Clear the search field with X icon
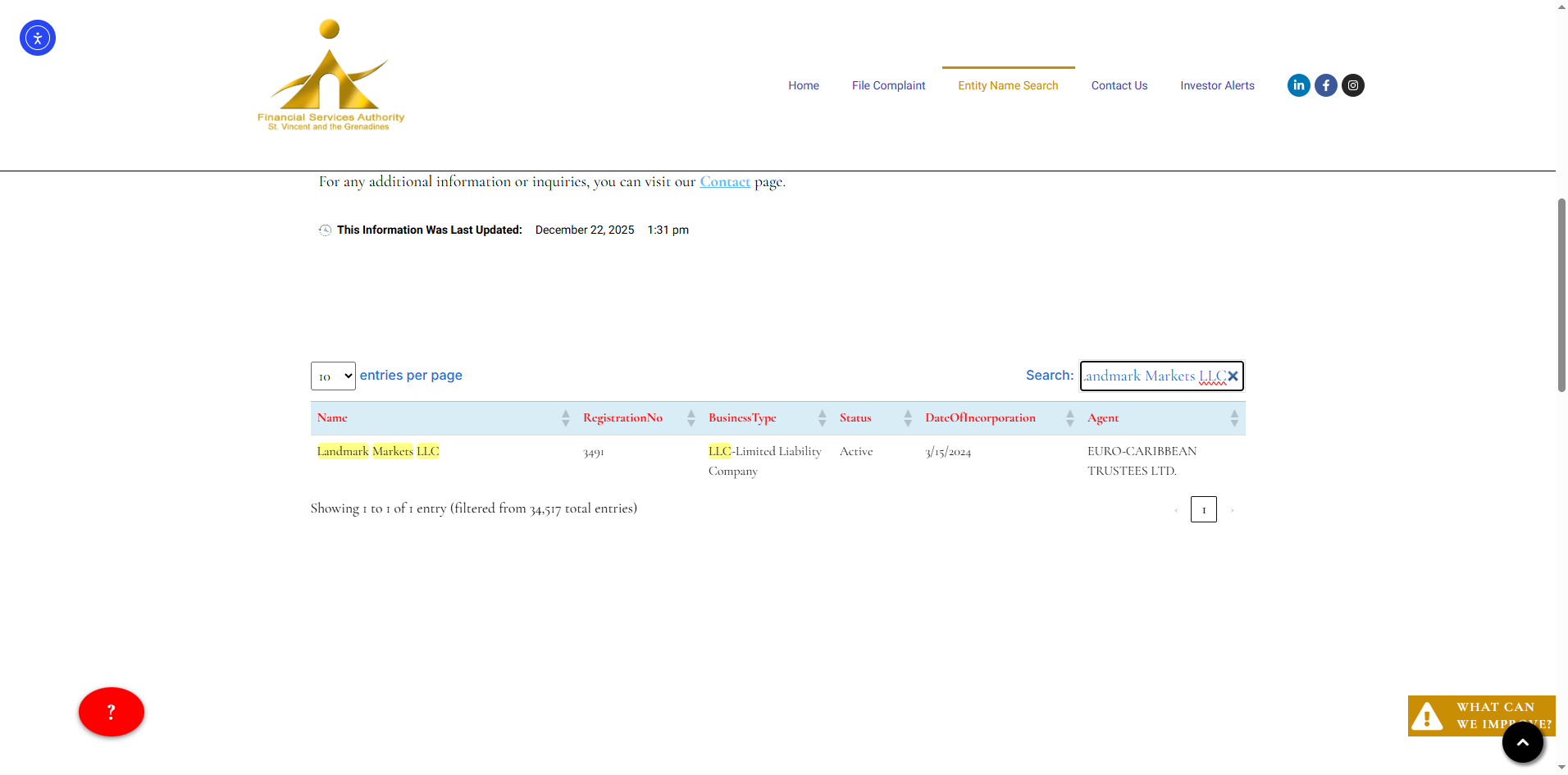The width and height of the screenshot is (1568, 775). point(1233,376)
